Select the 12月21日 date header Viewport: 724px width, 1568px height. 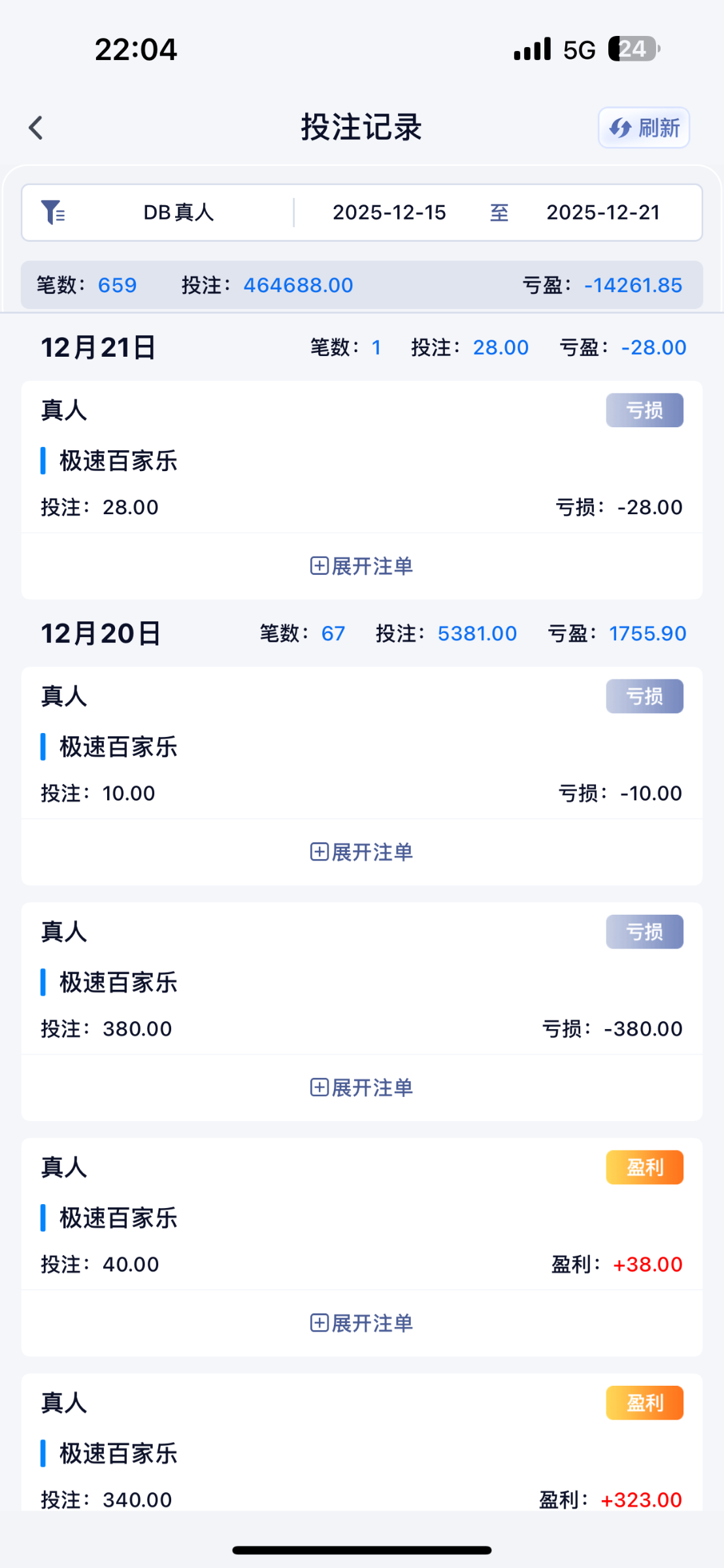98,348
